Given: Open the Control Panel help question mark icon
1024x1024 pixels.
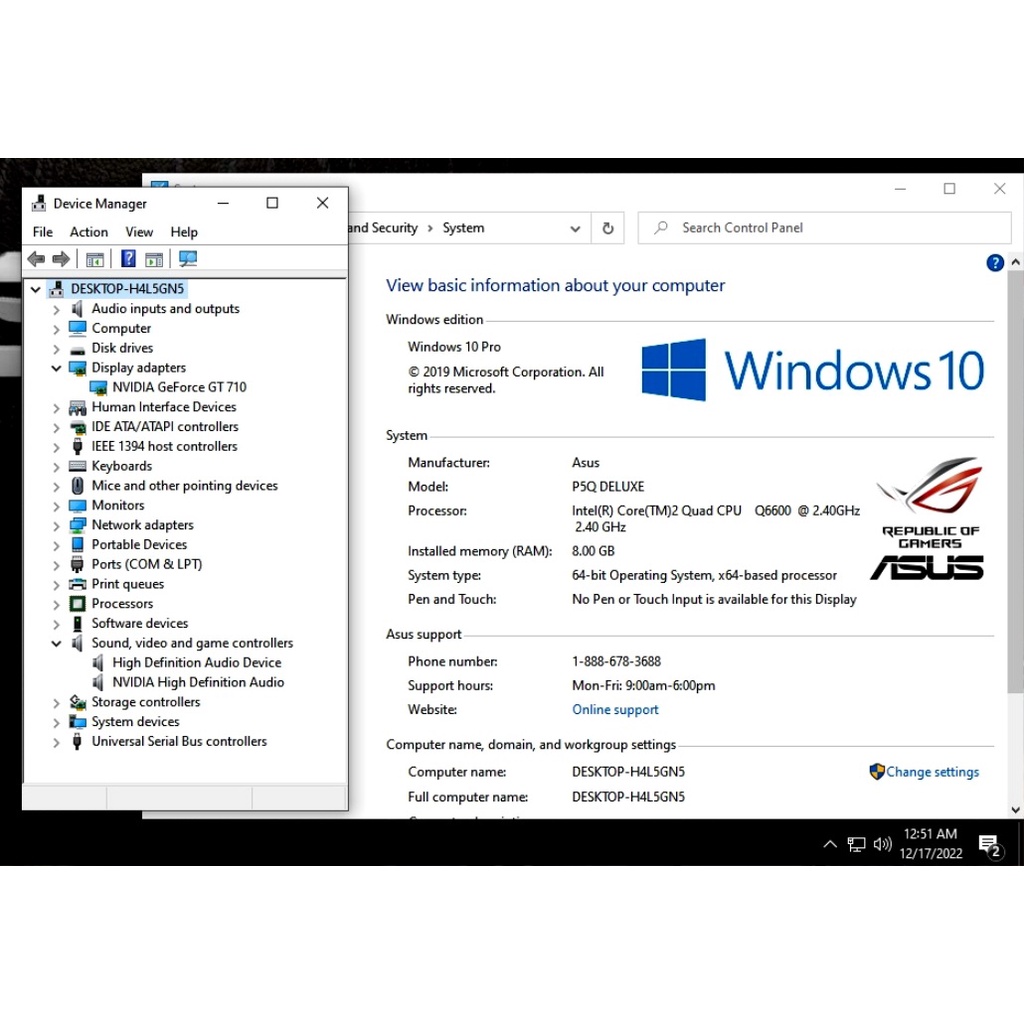Looking at the screenshot, I should click(x=994, y=263).
